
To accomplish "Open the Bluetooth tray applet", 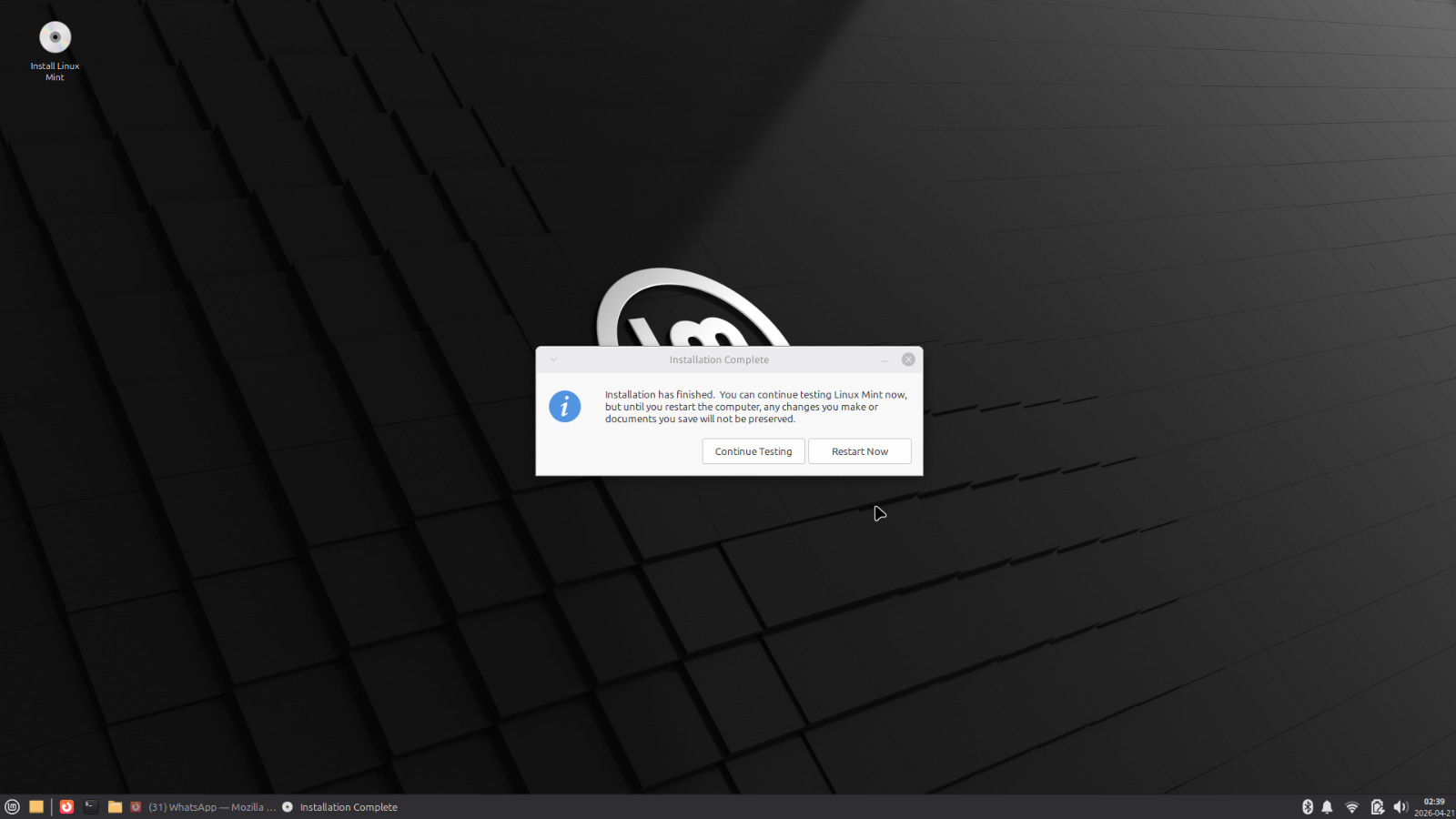I will (x=1308, y=806).
